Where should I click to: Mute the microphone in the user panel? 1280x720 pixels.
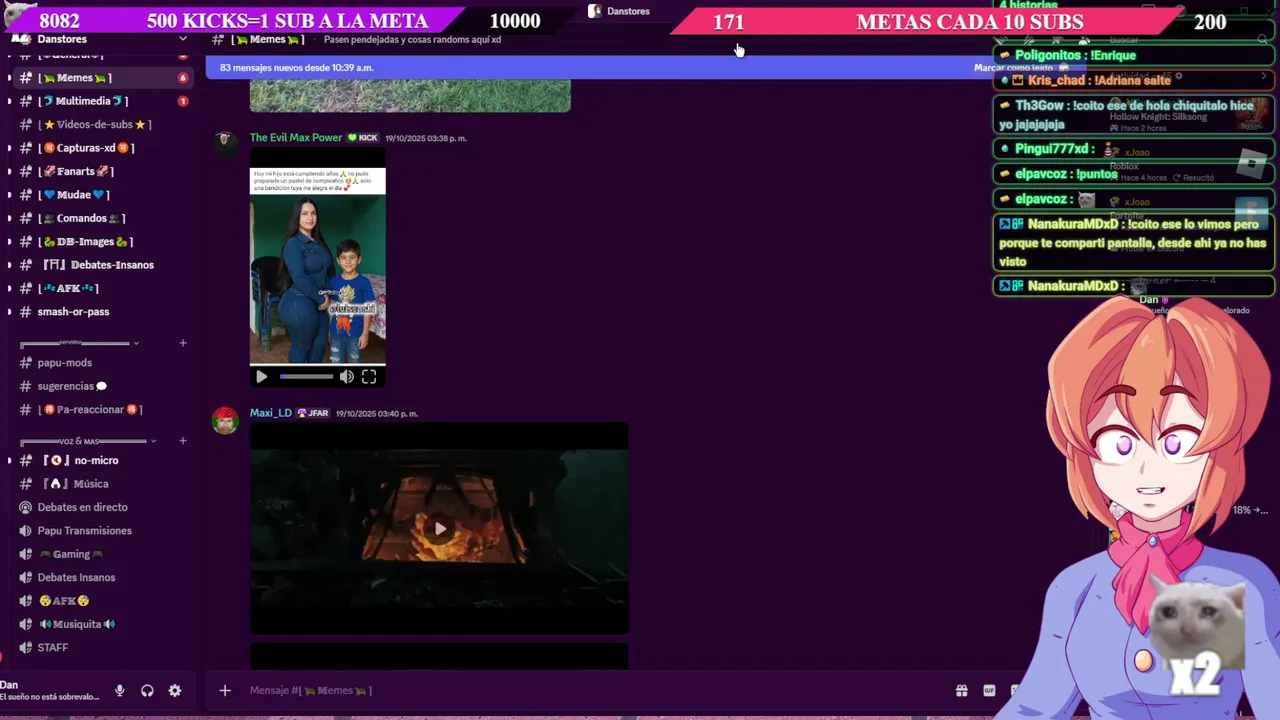[119, 690]
